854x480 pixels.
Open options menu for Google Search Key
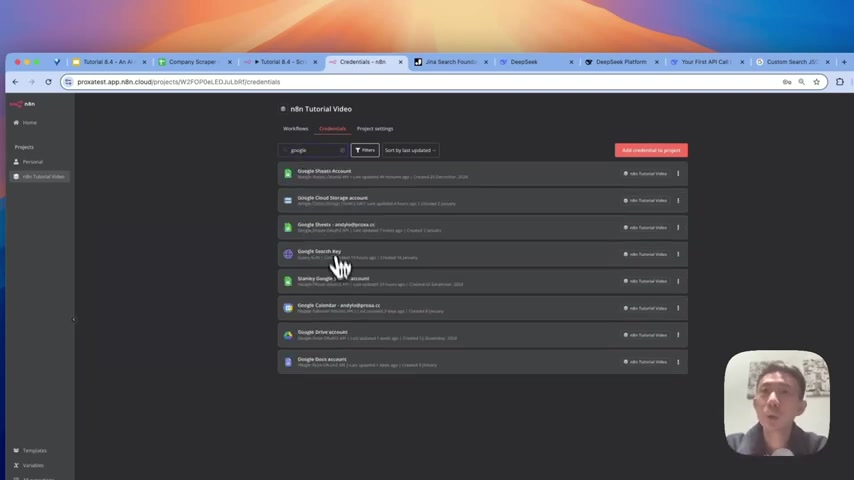pyautogui.click(x=678, y=254)
